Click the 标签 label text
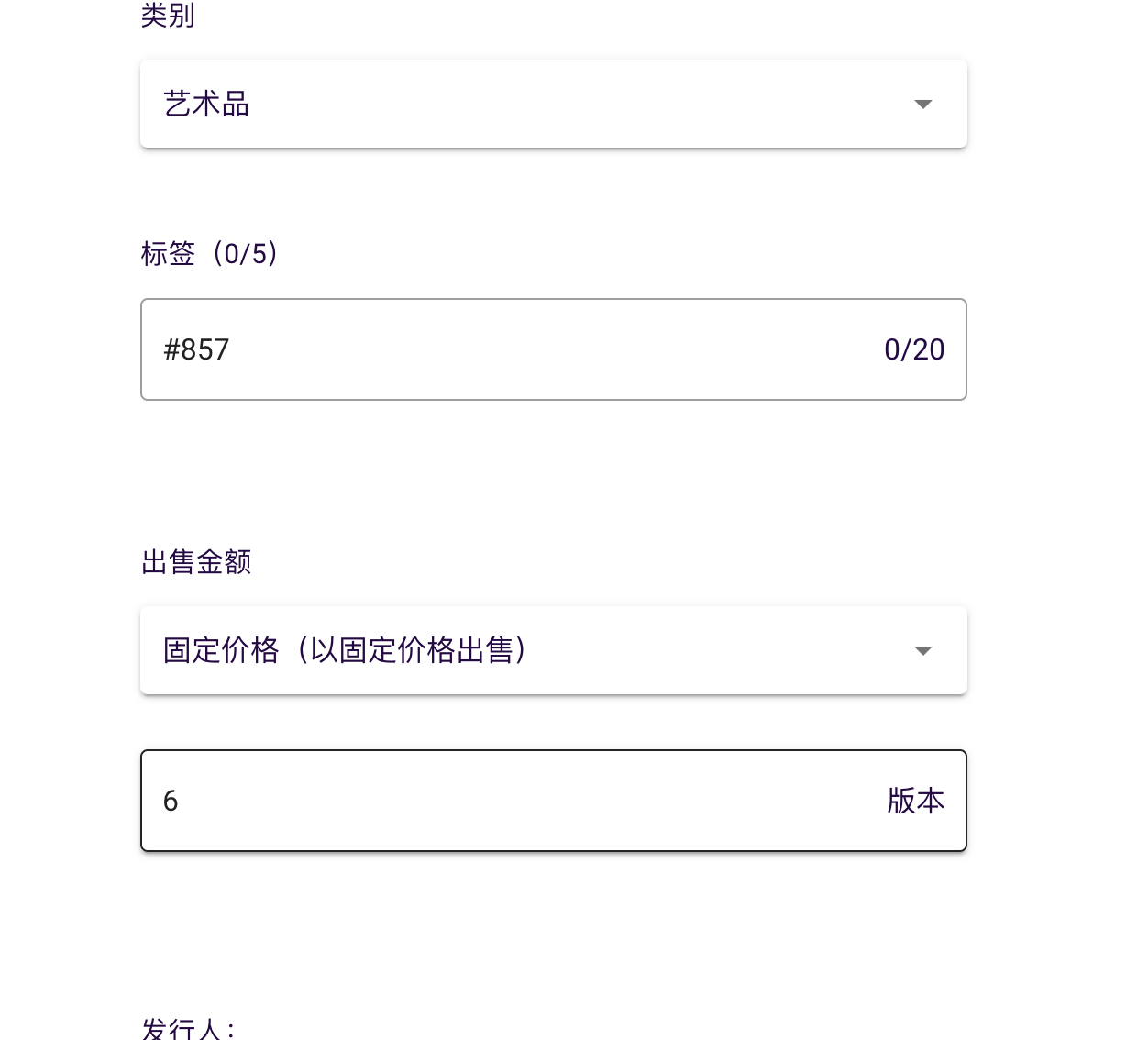This screenshot has height=1040, width=1148. pyautogui.click(x=168, y=253)
